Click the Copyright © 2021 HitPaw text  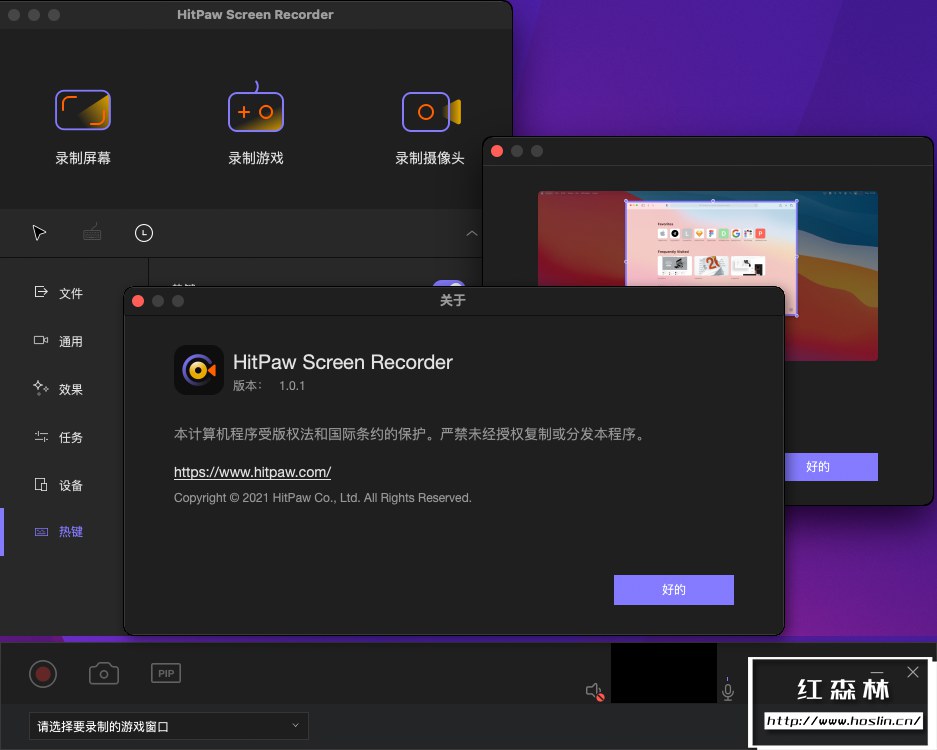pyautogui.click(x=323, y=498)
